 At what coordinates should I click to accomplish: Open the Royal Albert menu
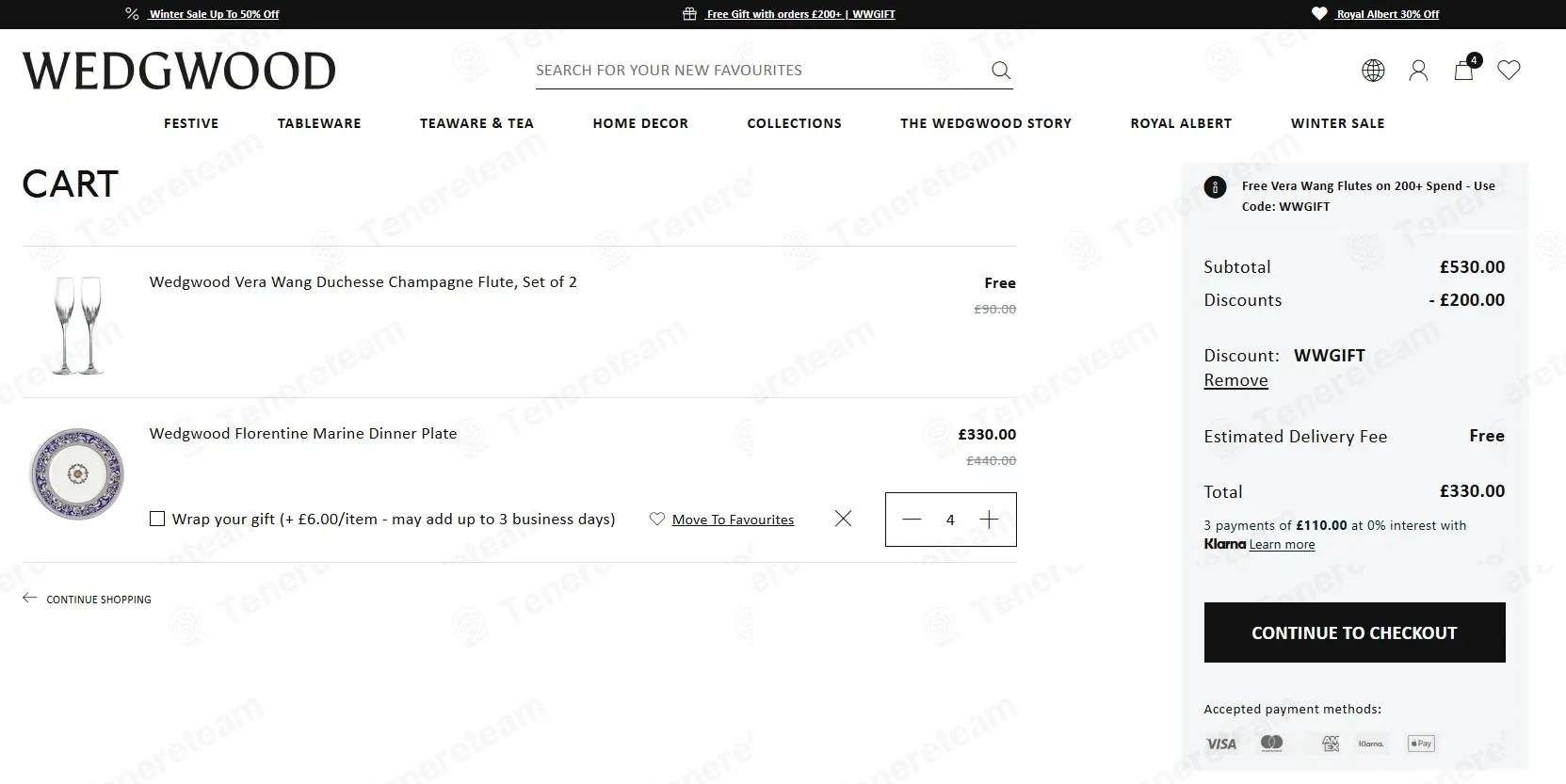pos(1181,123)
